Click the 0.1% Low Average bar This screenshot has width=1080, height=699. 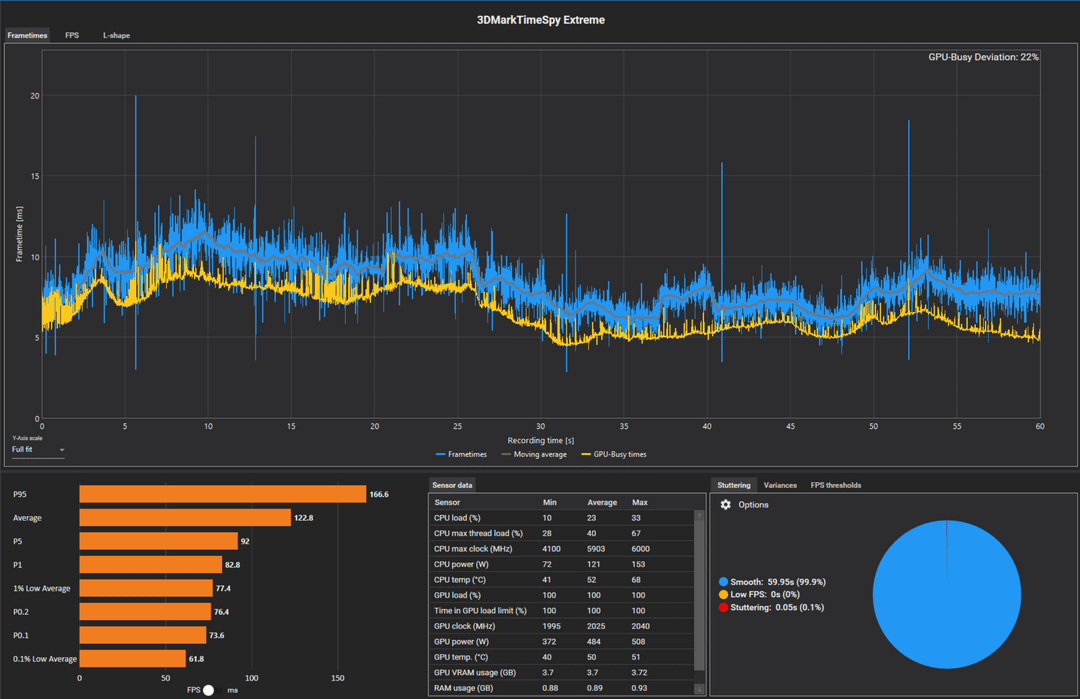(x=132, y=659)
